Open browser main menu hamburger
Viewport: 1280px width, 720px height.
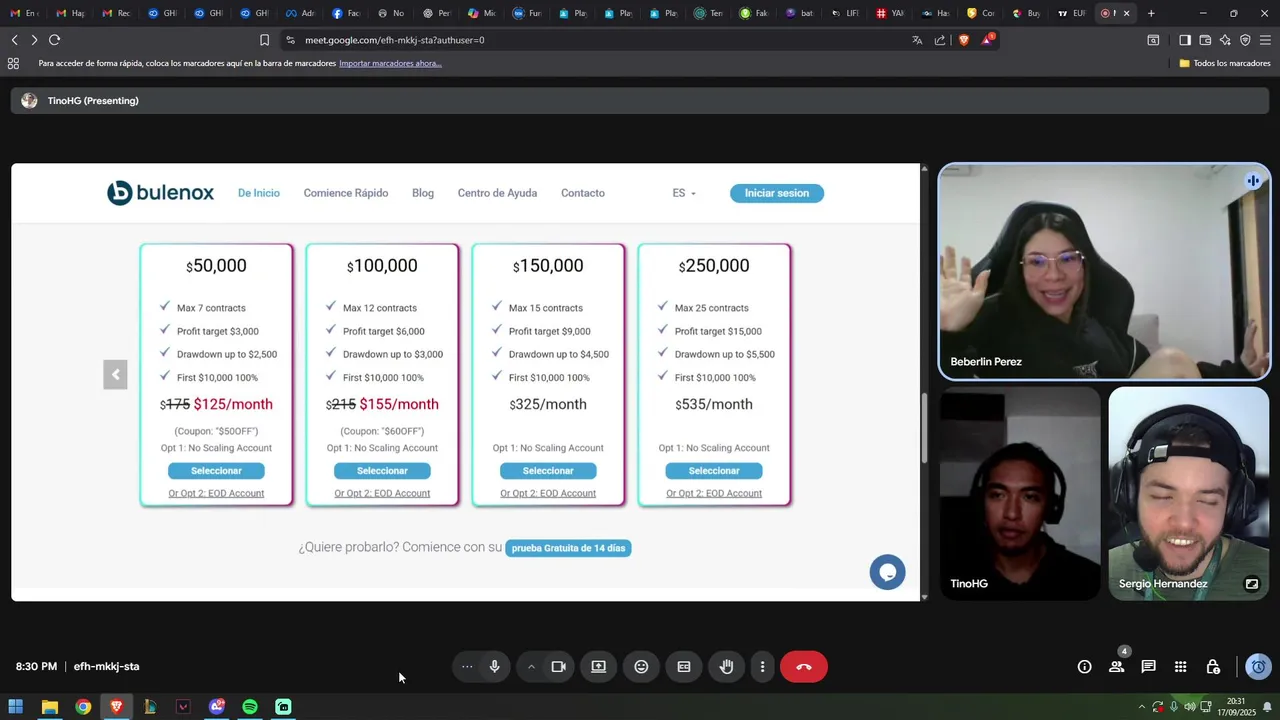1265,40
